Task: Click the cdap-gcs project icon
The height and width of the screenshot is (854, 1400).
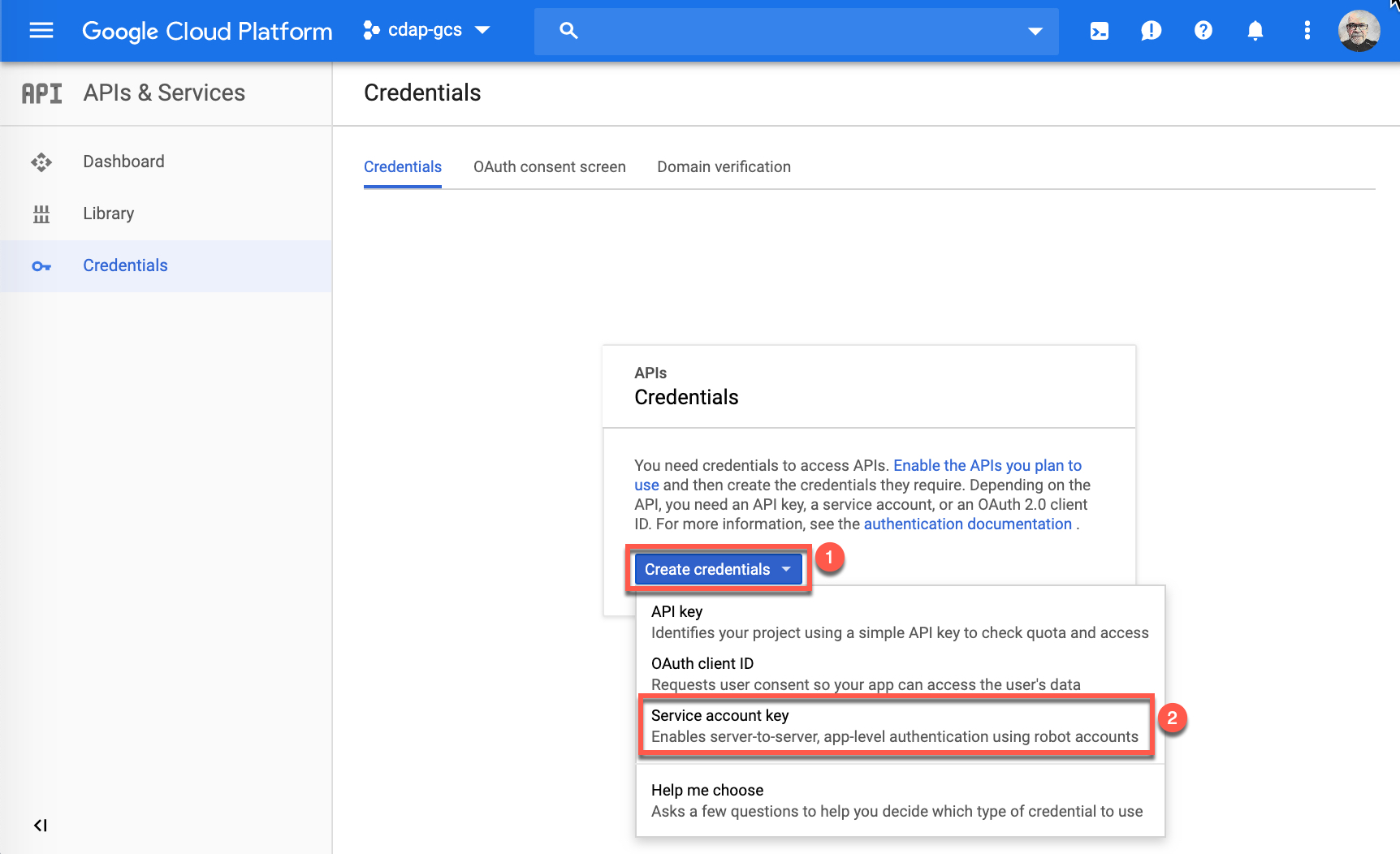Action: (372, 30)
